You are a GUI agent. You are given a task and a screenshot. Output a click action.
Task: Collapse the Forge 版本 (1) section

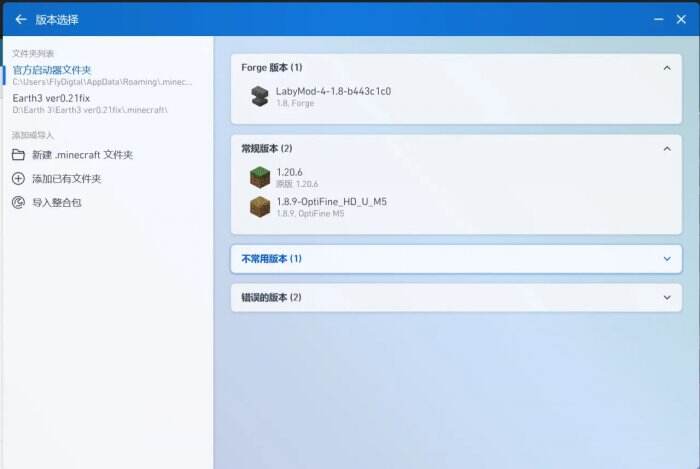667,68
